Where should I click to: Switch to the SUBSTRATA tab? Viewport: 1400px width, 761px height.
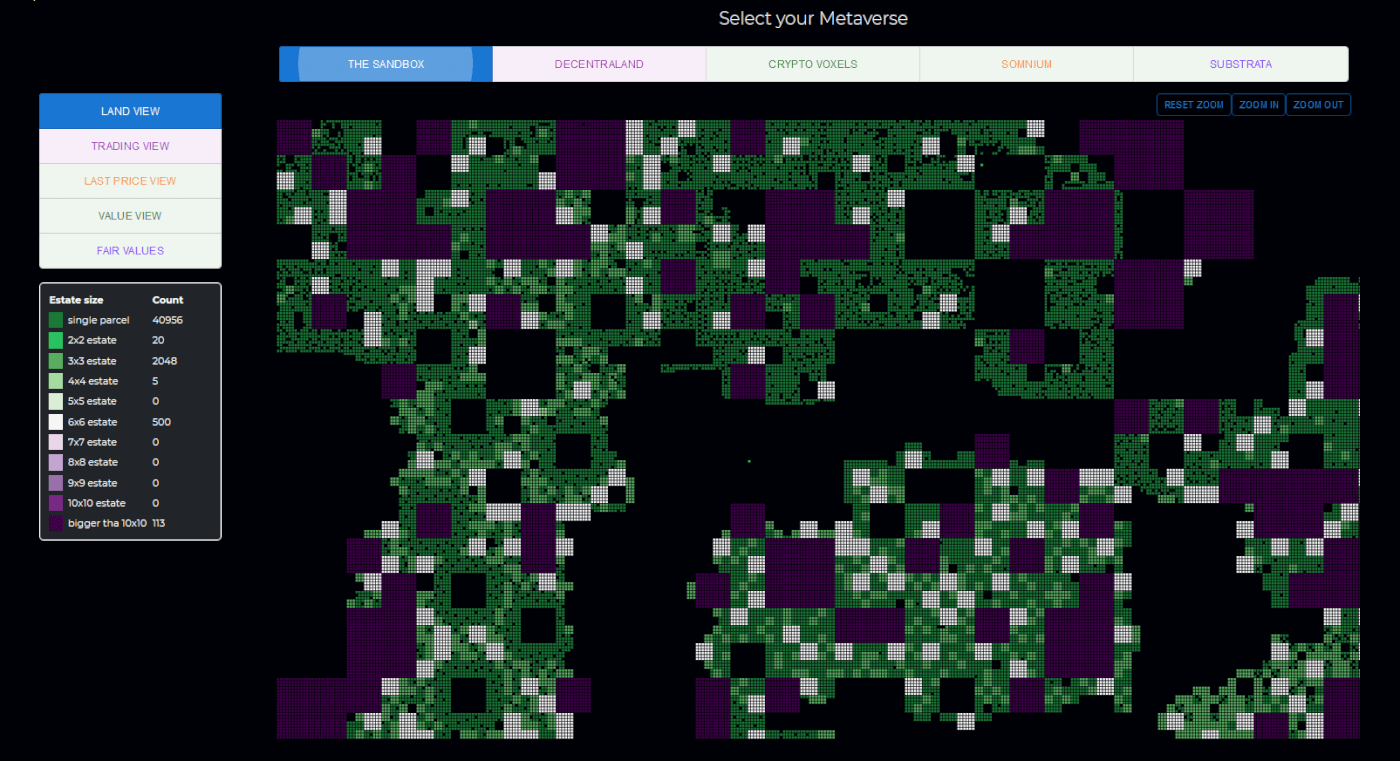pyautogui.click(x=1240, y=63)
